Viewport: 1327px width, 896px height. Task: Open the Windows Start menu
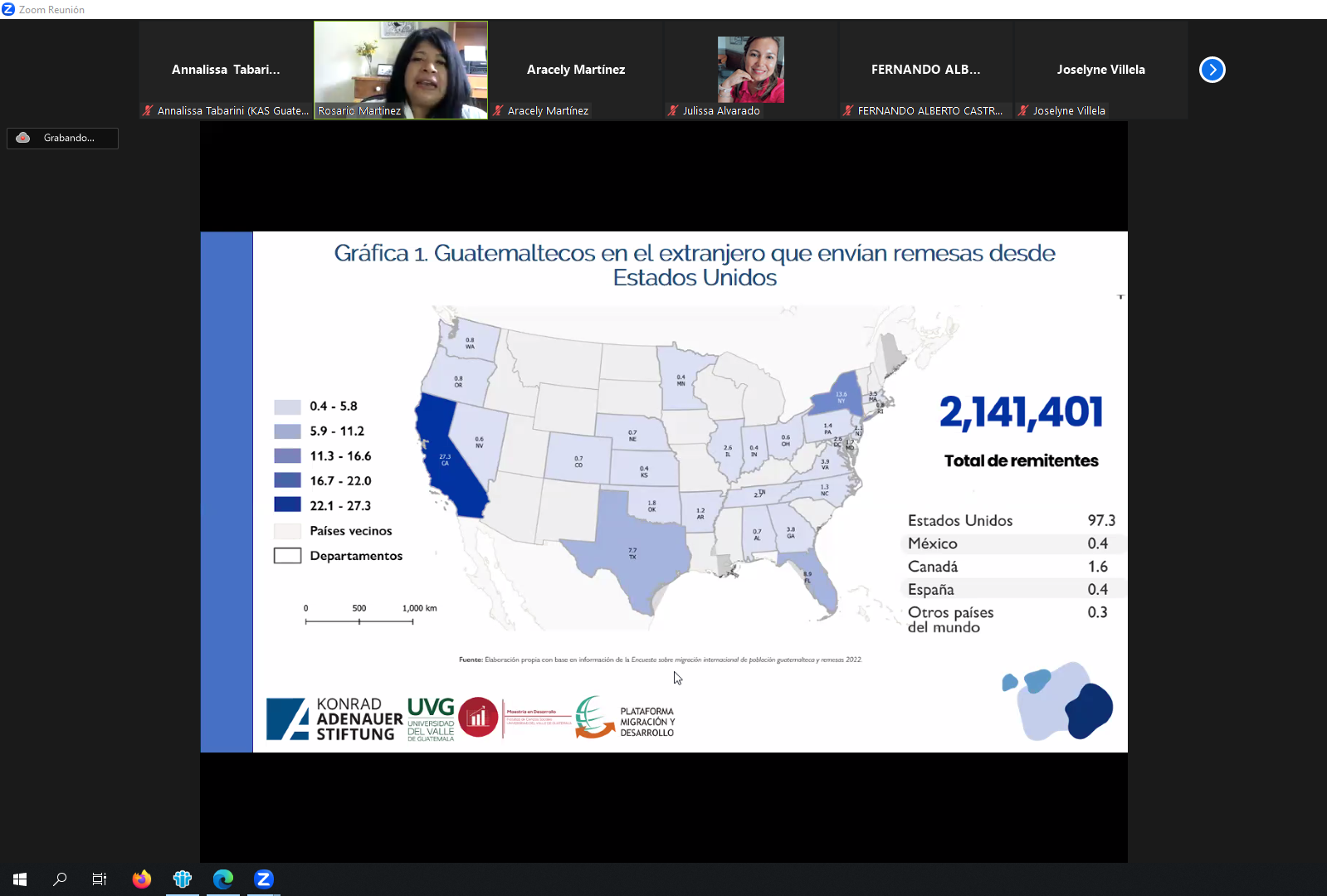[x=20, y=879]
